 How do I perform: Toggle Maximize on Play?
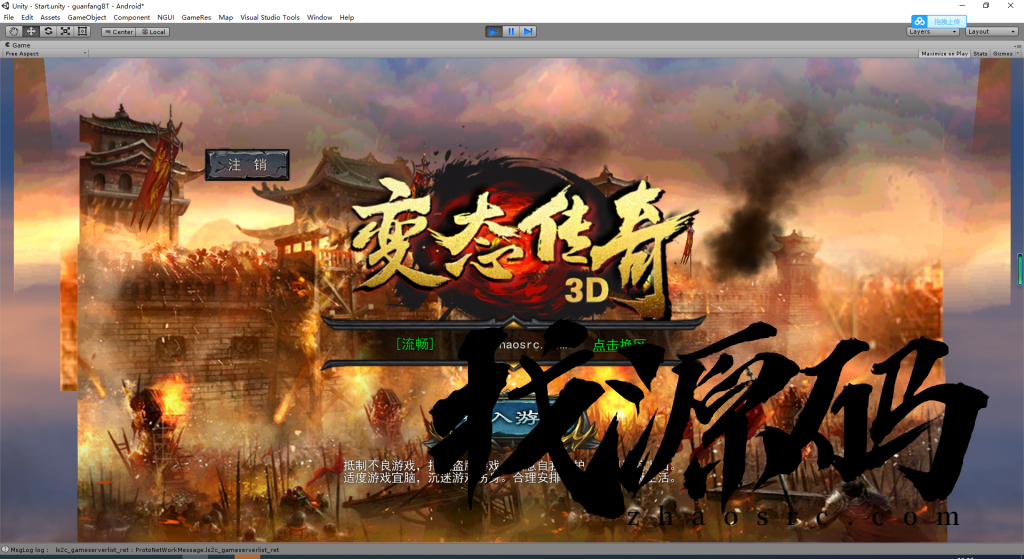coord(944,54)
